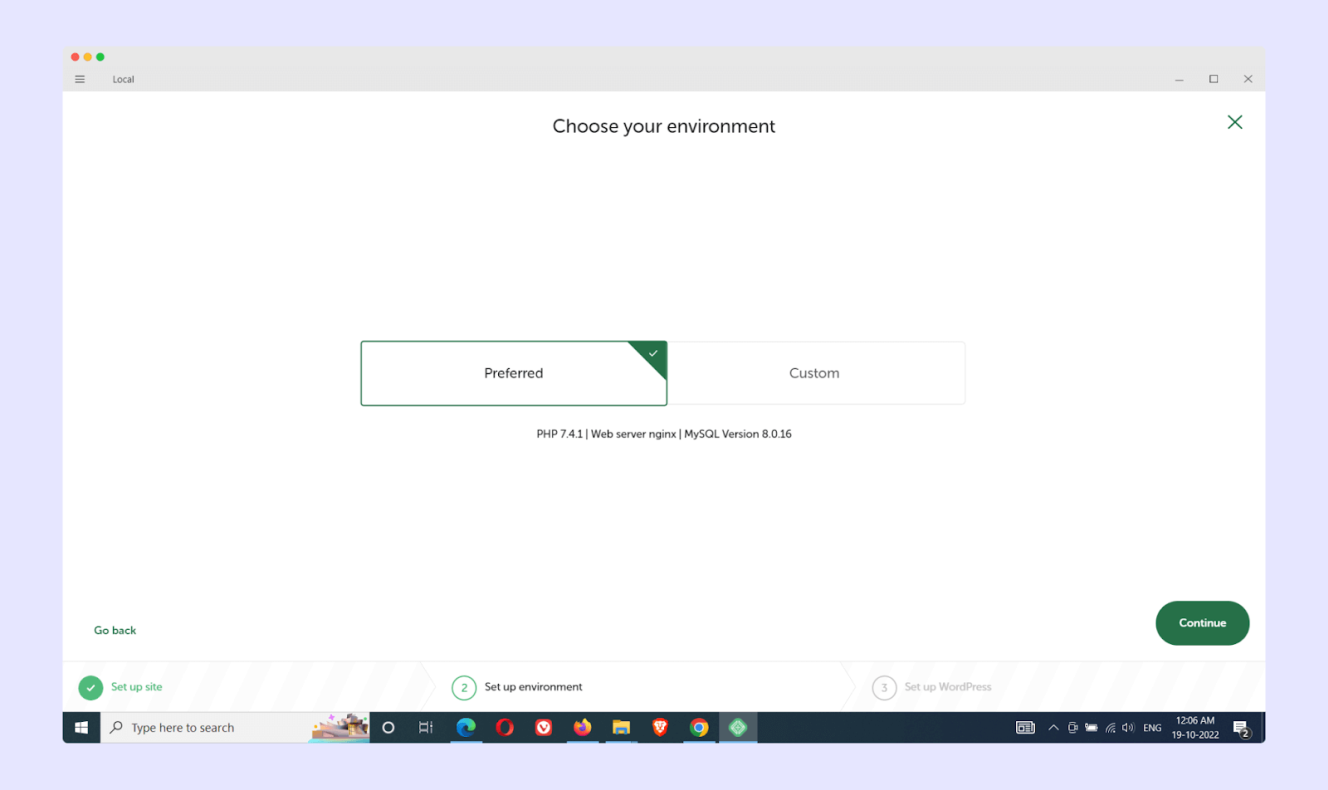Launch Brave browser from the taskbar

660,727
